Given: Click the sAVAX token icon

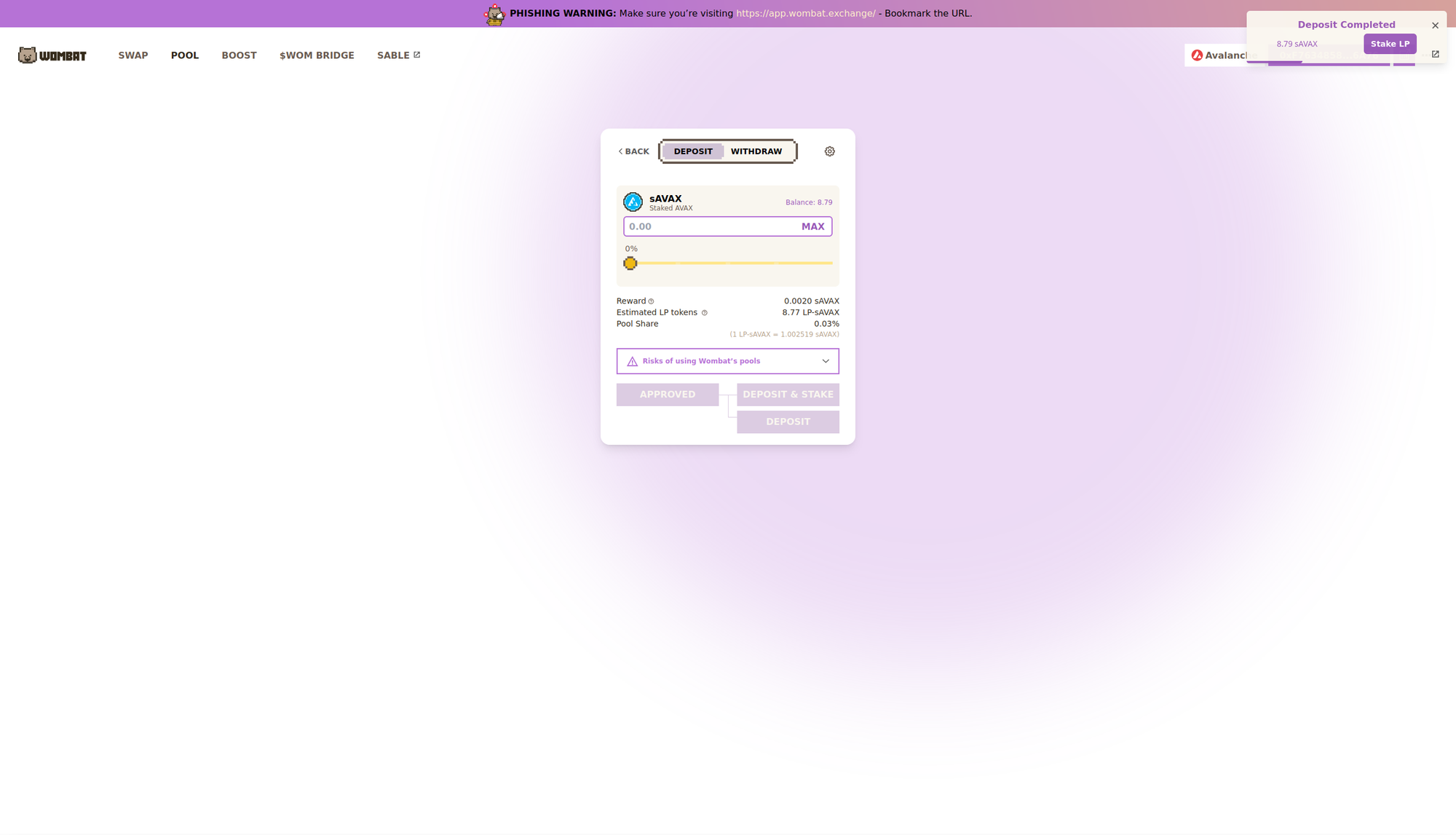Looking at the screenshot, I should point(633,202).
